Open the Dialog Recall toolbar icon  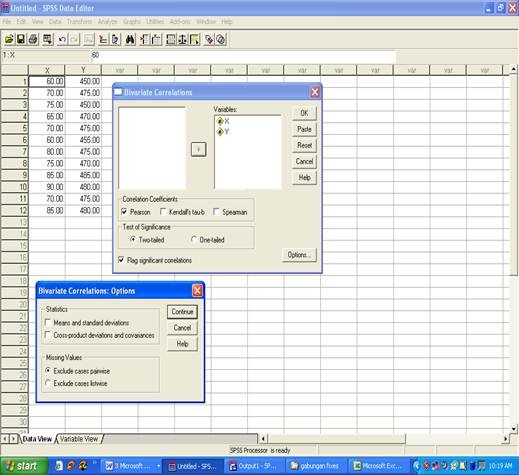47,39
